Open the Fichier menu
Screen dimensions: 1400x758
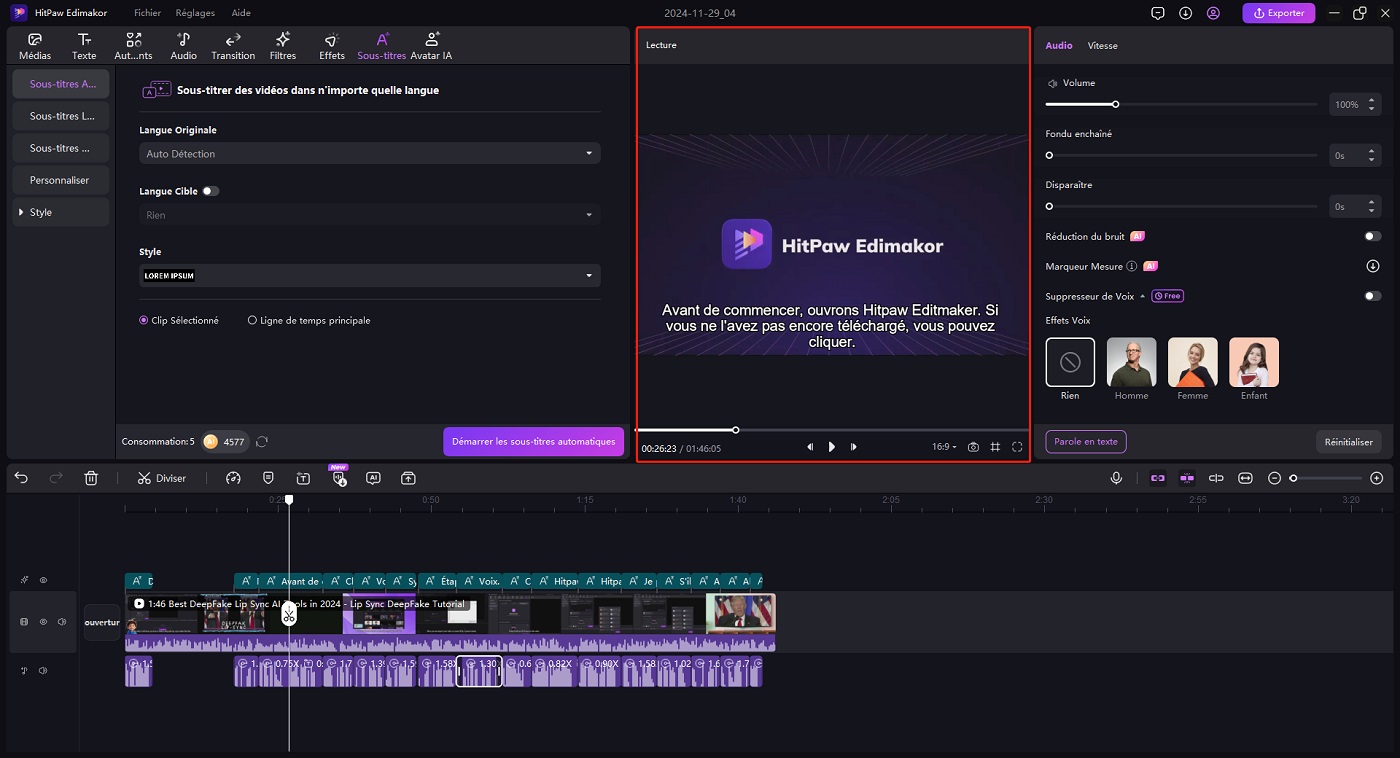(x=147, y=13)
